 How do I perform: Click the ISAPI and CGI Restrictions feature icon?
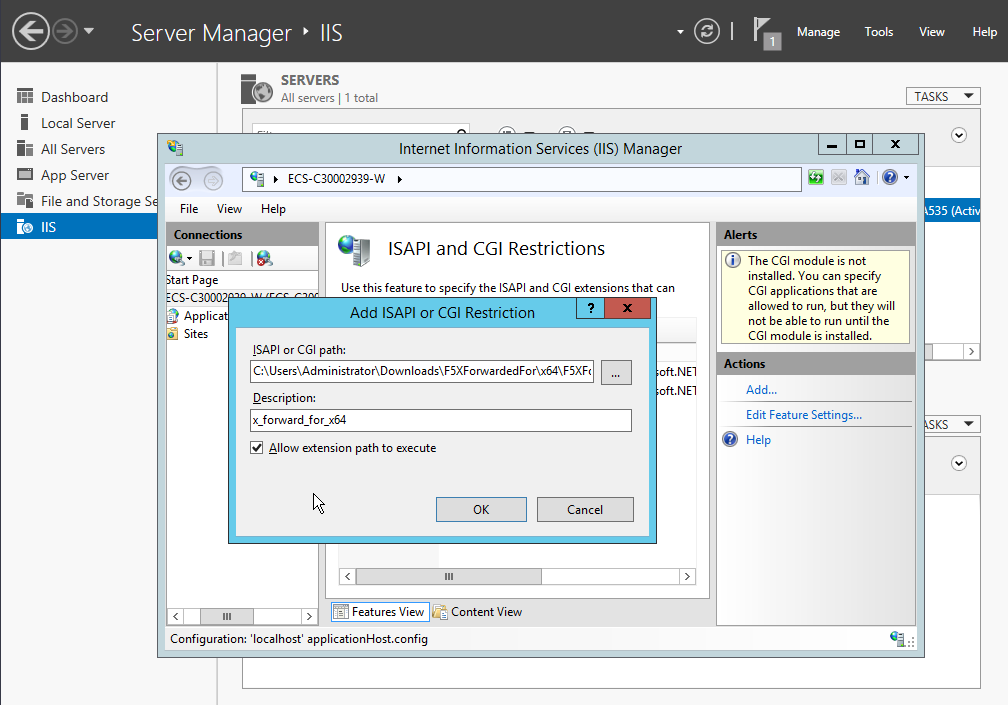point(354,251)
